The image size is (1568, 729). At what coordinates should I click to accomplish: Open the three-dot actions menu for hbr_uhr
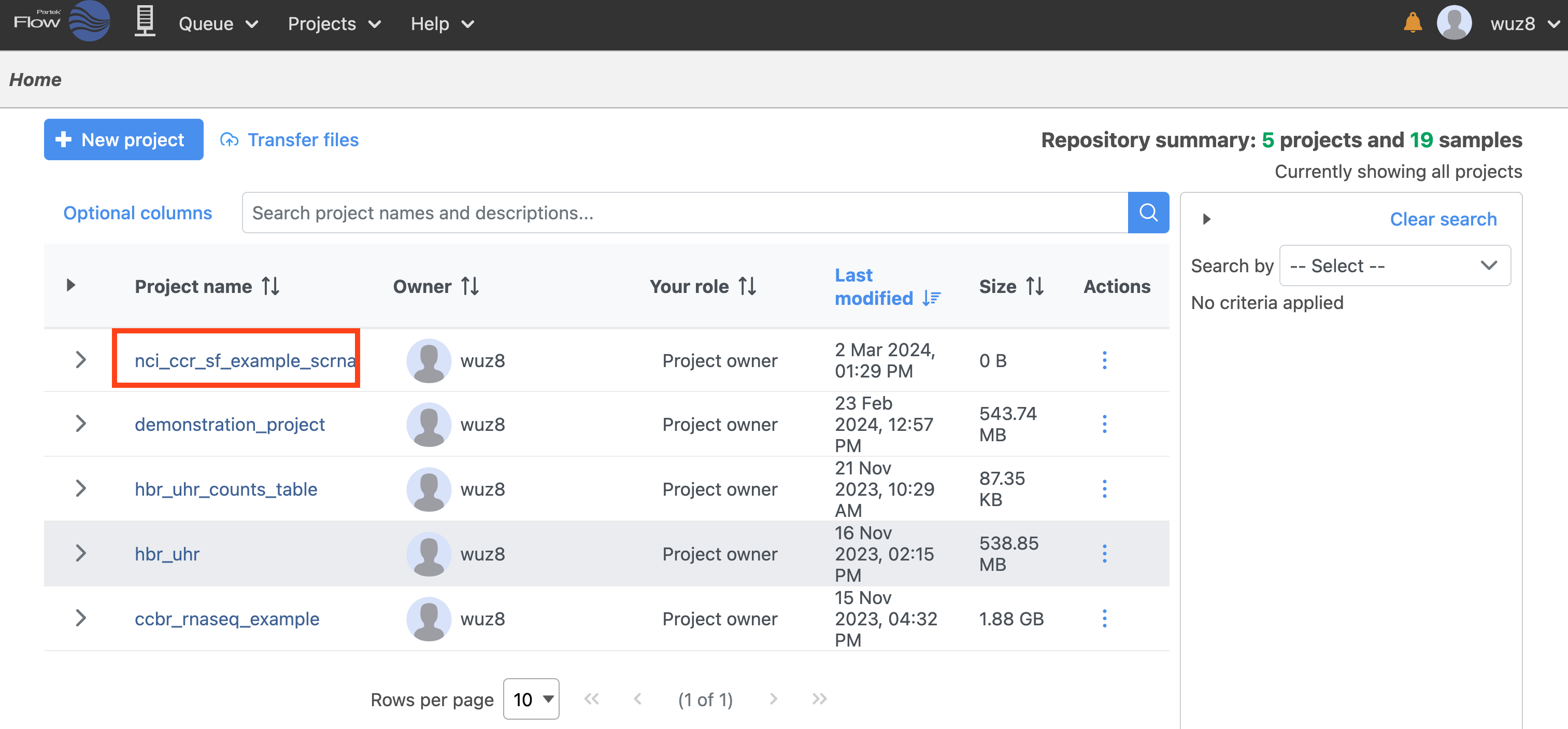point(1104,554)
